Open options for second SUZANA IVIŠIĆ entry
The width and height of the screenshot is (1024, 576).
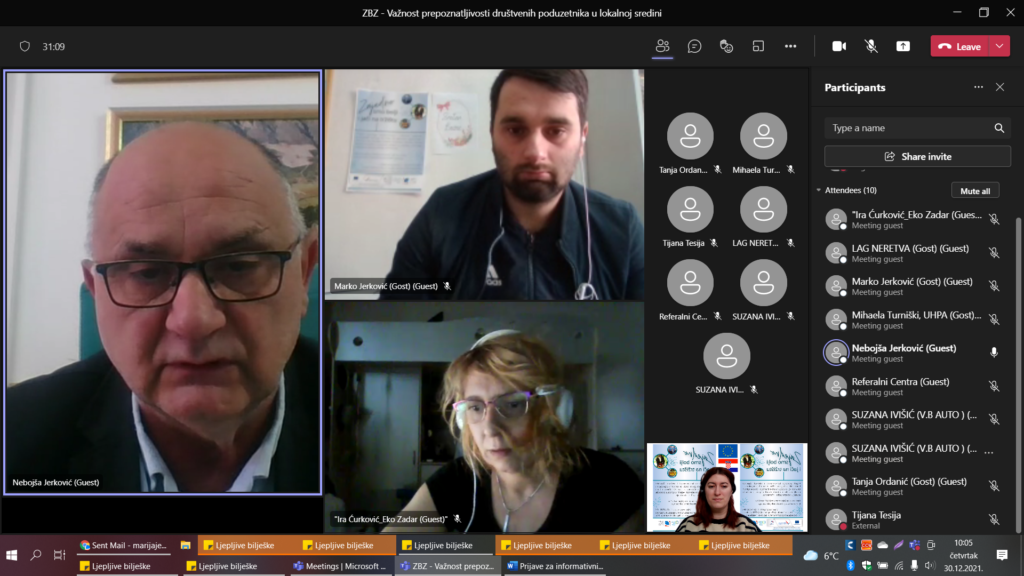pos(989,452)
